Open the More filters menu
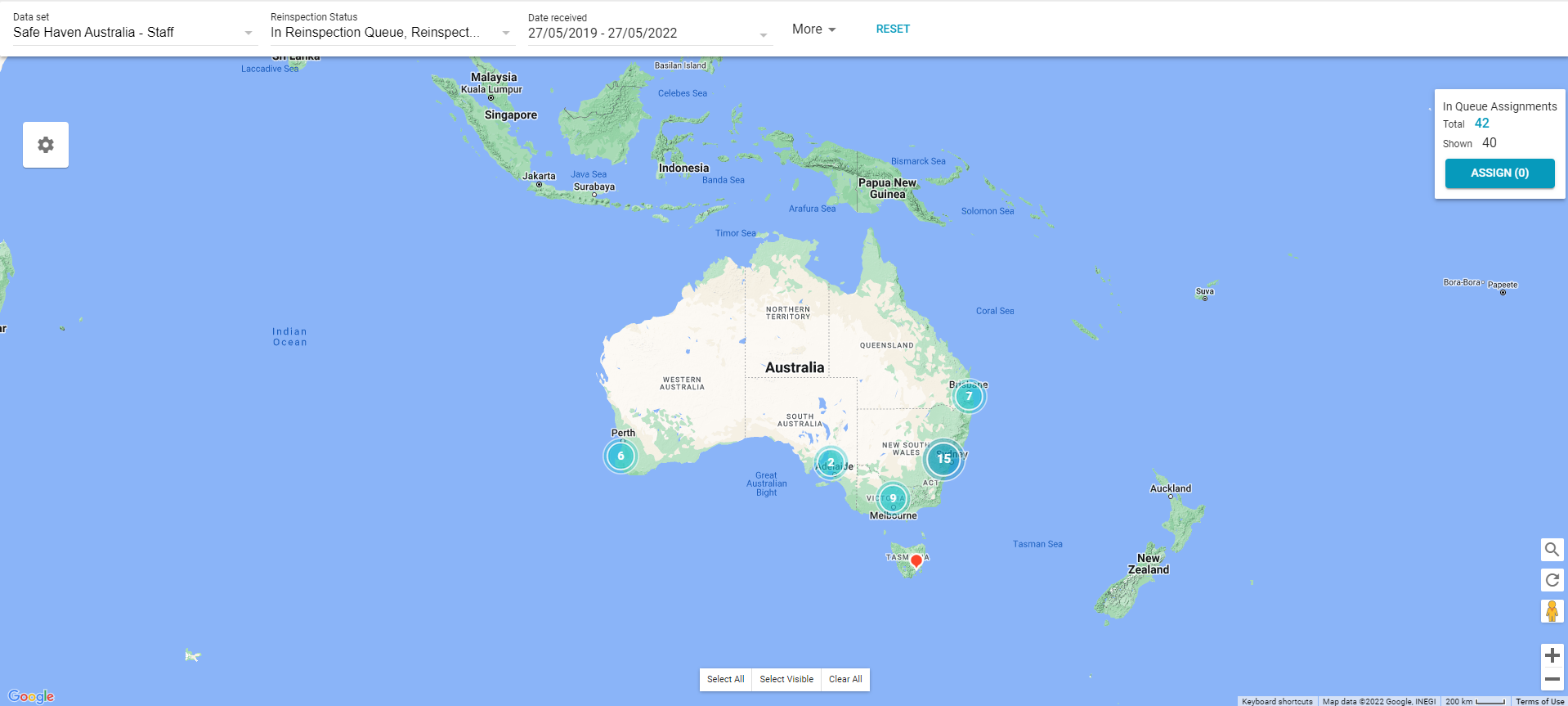1568x706 pixels. click(813, 29)
